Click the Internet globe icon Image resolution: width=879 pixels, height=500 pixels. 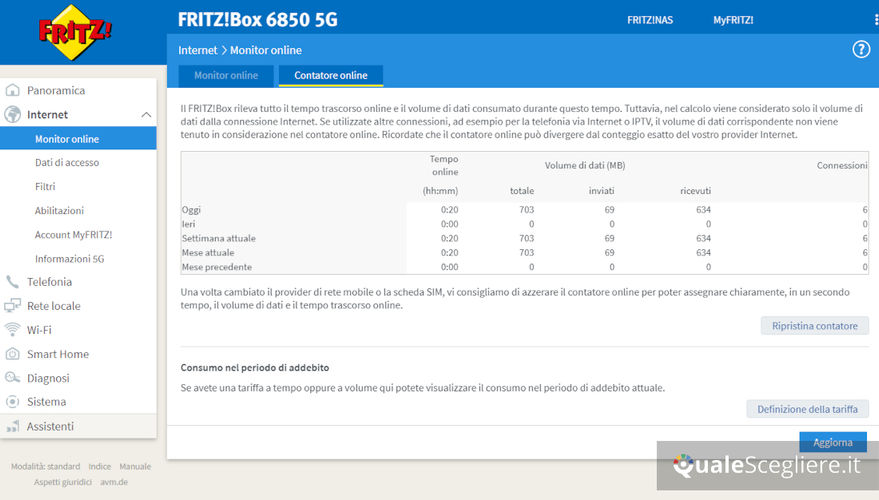click(x=12, y=114)
